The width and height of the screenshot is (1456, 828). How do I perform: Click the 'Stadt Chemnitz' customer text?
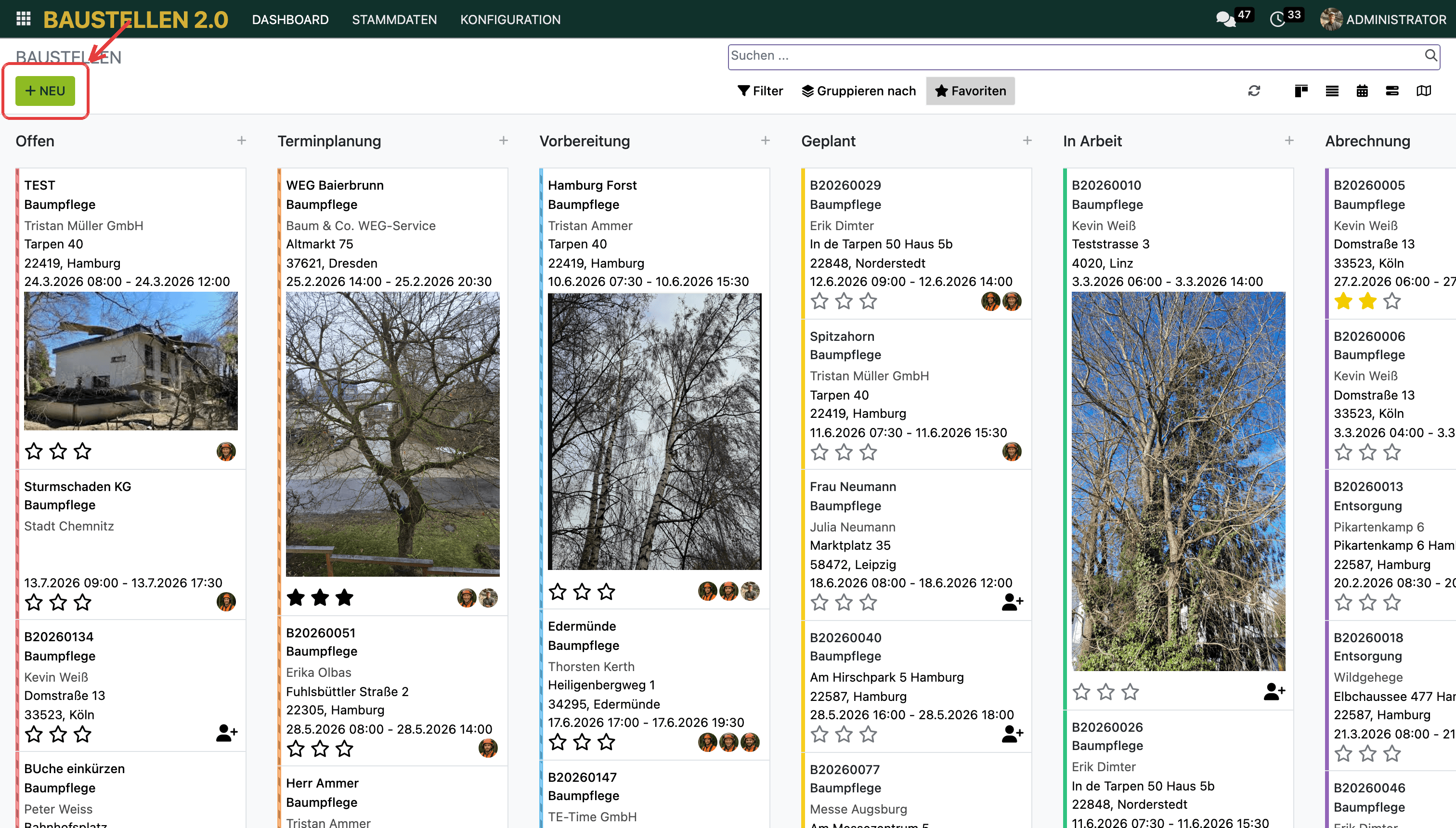pyautogui.click(x=69, y=526)
